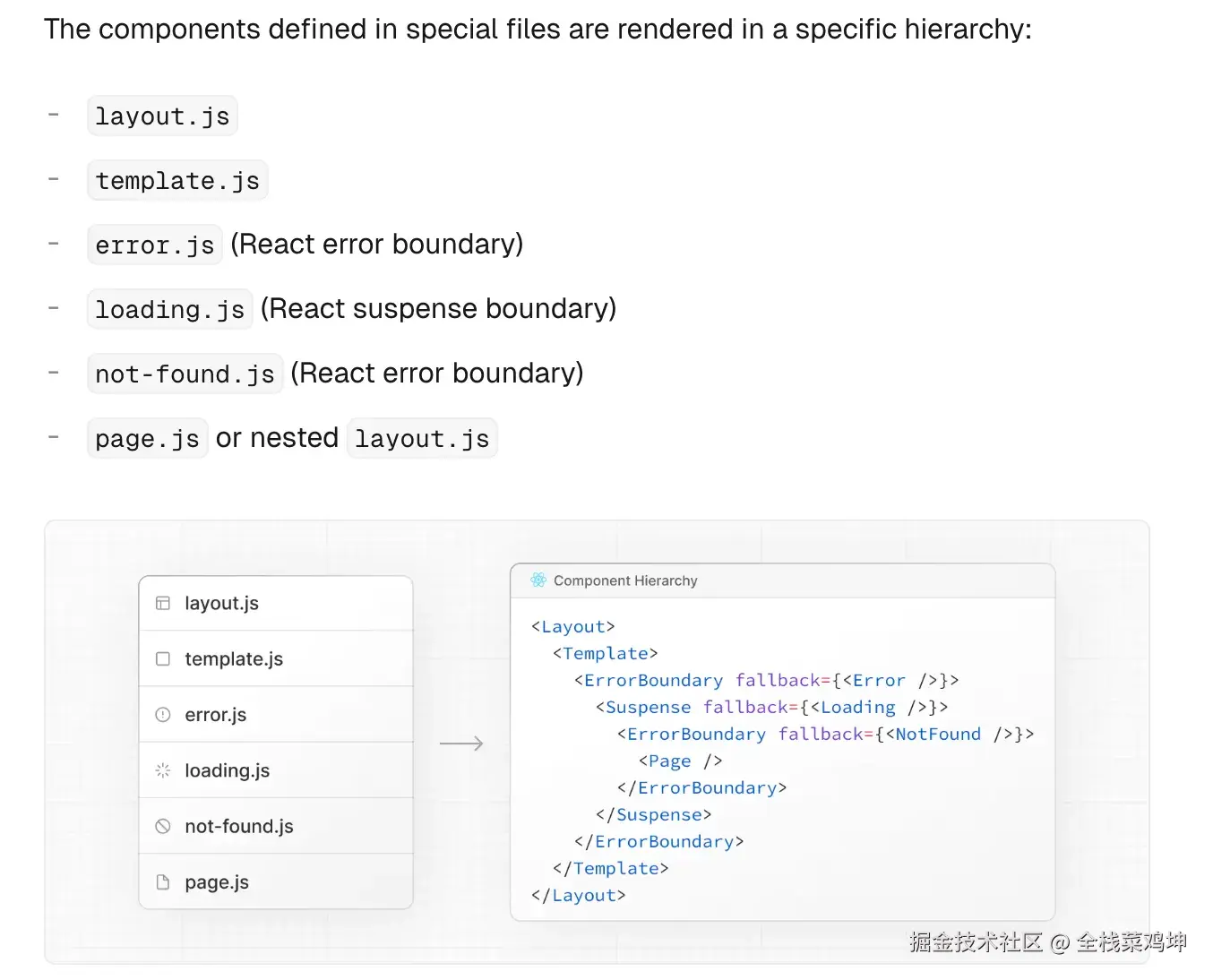The width and height of the screenshot is (1213, 980).
Task: Click the page.js inline code in last bullet
Action: [x=148, y=439]
